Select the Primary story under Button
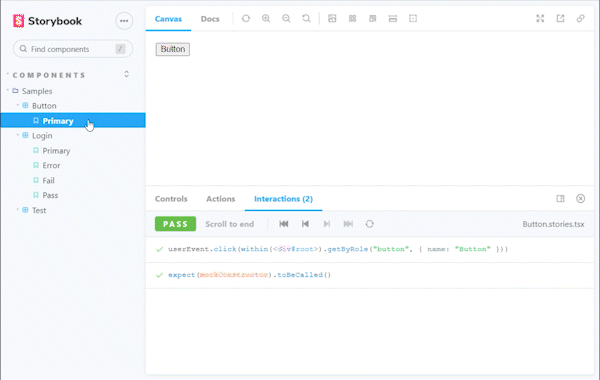 click(73, 121)
